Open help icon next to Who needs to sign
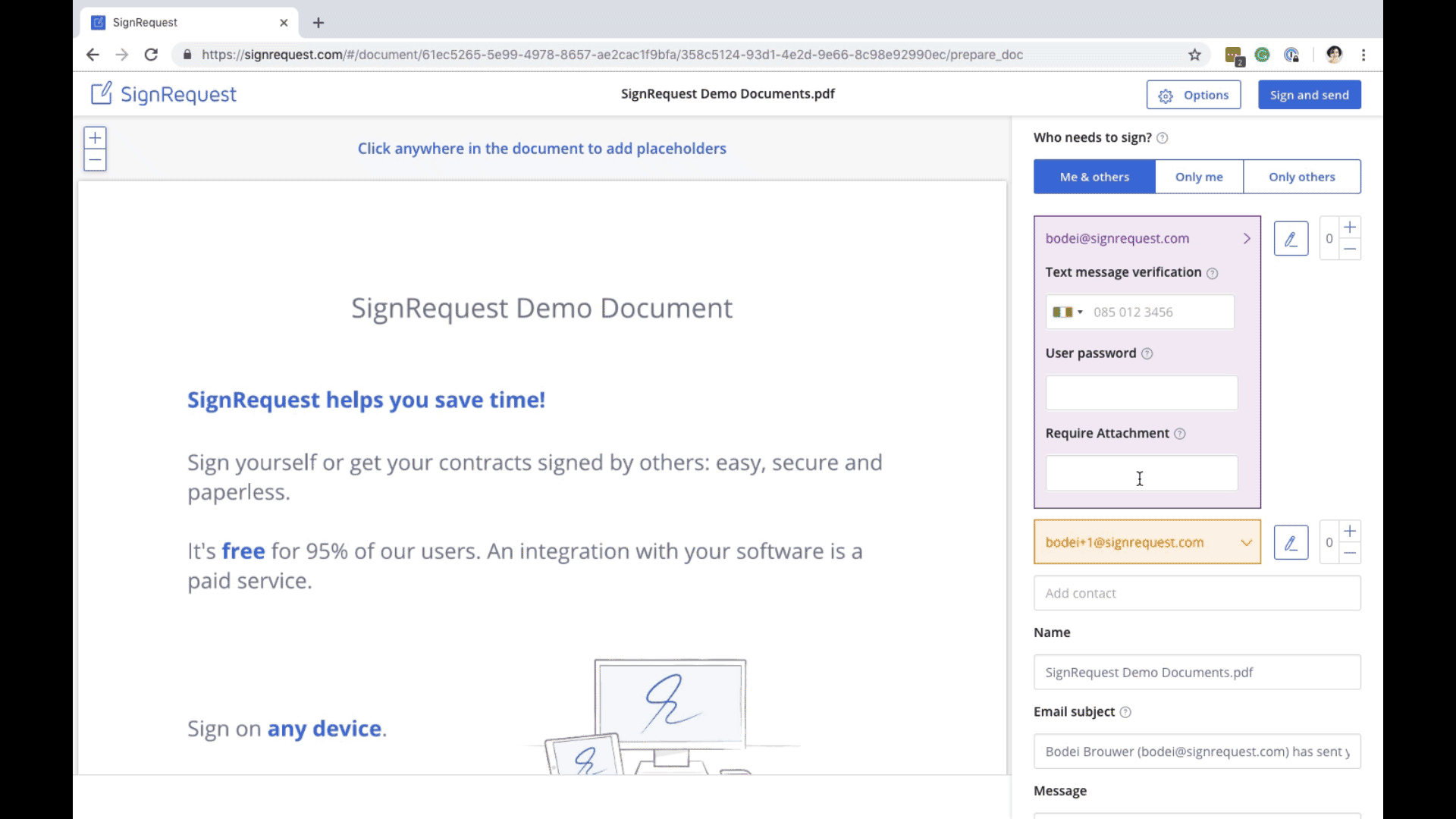 pos(1163,138)
